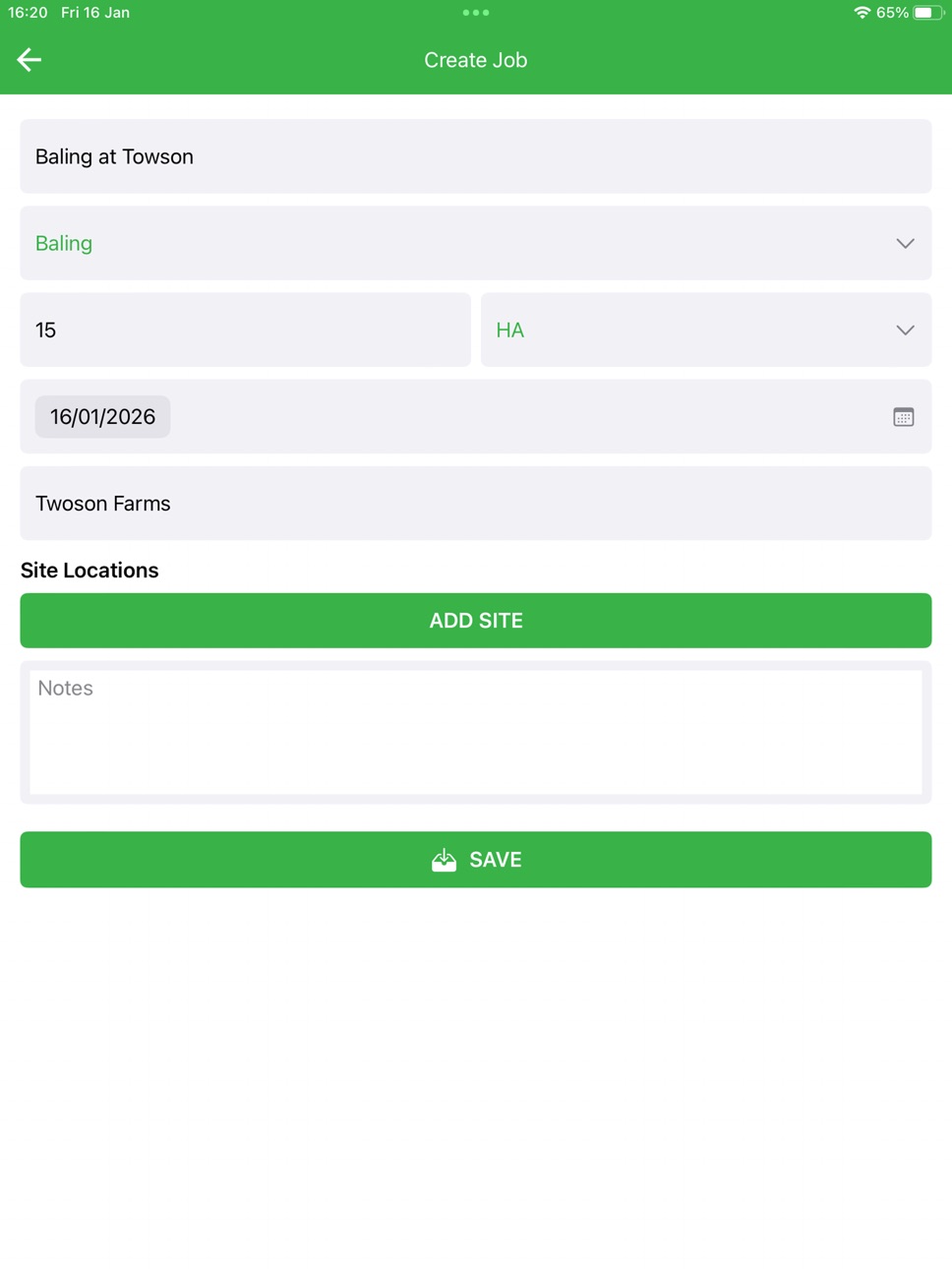Edit the Twoson Farms customer field
Screen dimensions: 952x1269
(476, 503)
